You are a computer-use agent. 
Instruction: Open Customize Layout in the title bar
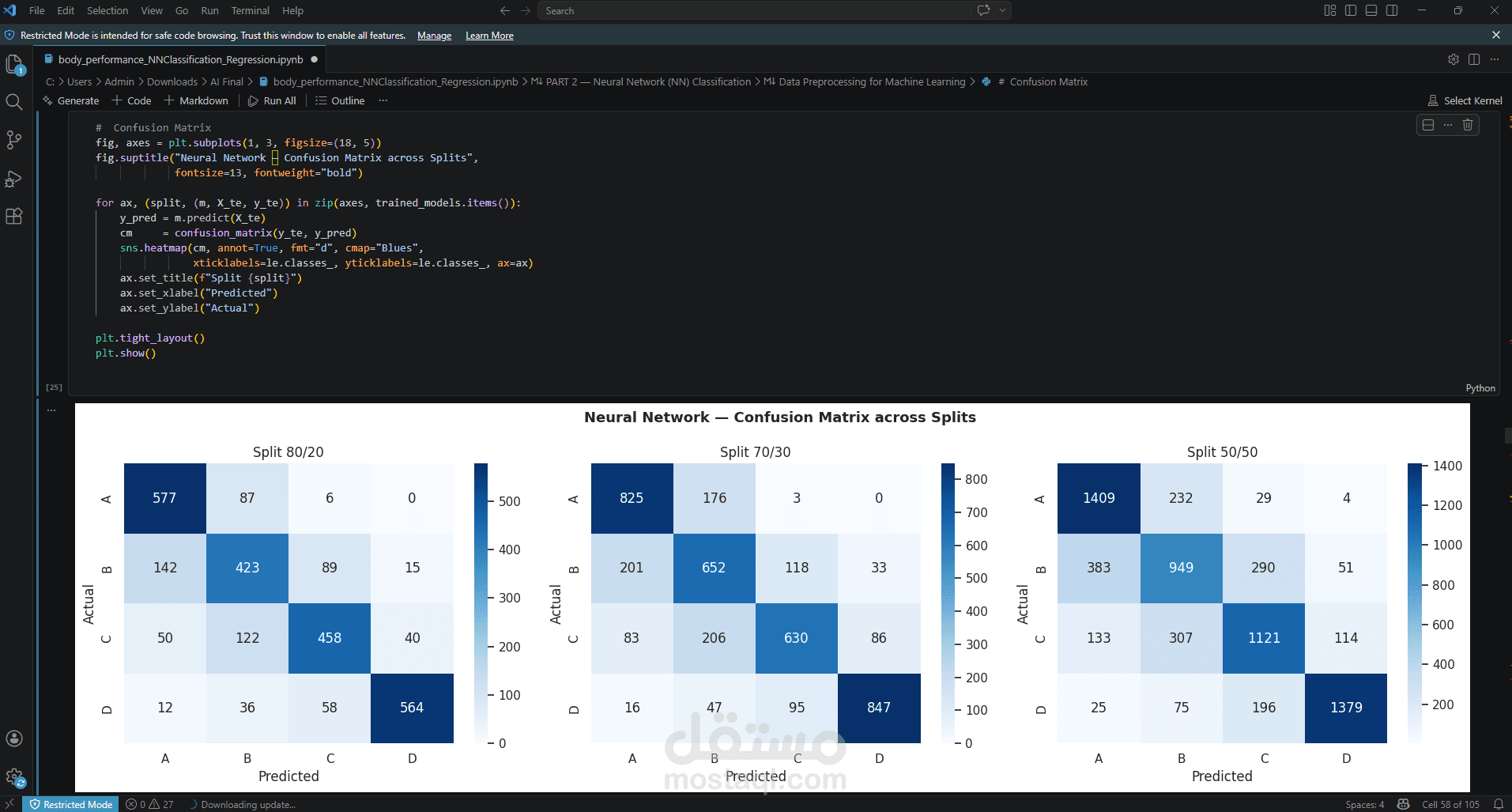tap(1330, 11)
